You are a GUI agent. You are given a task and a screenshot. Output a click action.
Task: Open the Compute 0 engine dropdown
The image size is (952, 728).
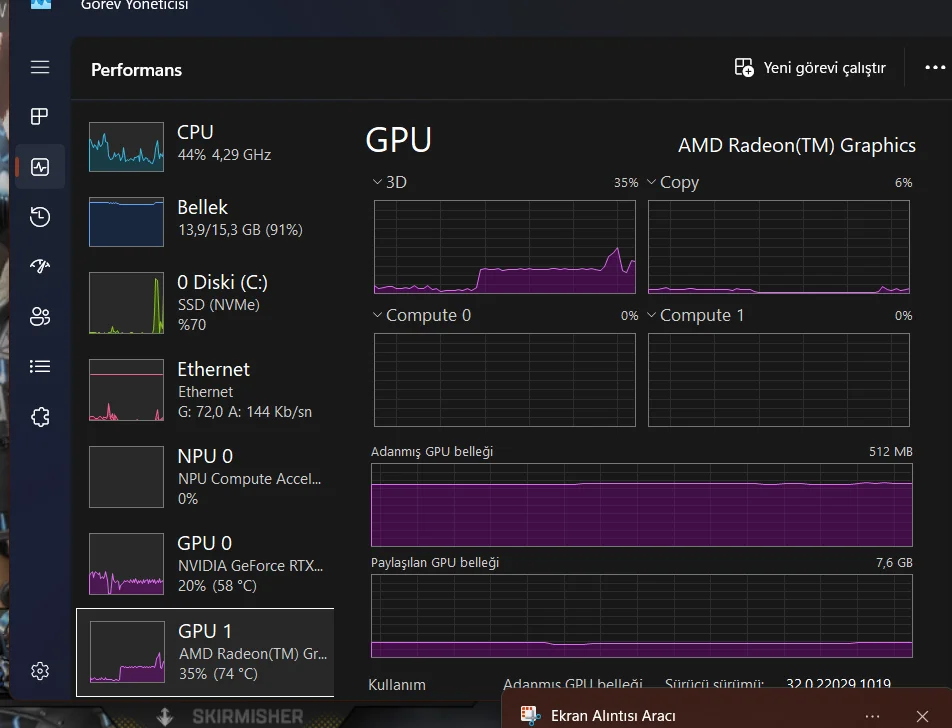click(x=377, y=315)
